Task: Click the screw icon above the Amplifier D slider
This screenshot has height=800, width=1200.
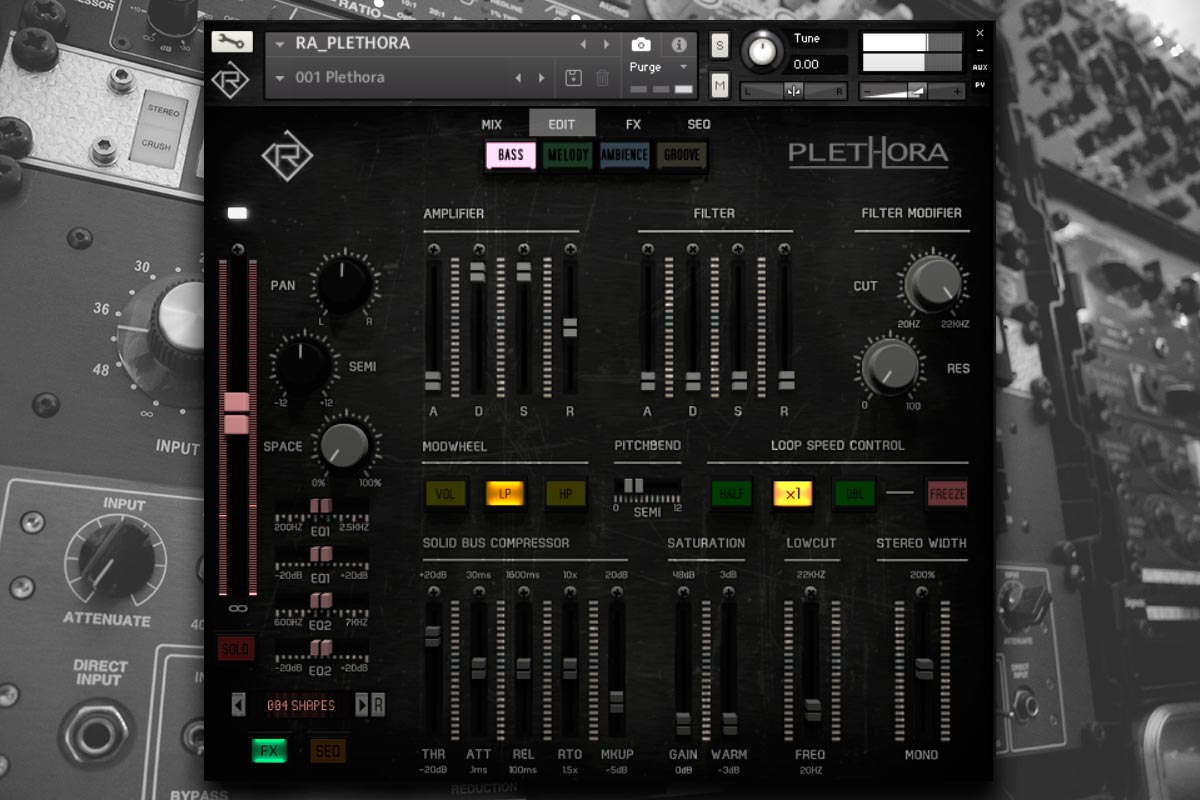Action: (478, 248)
